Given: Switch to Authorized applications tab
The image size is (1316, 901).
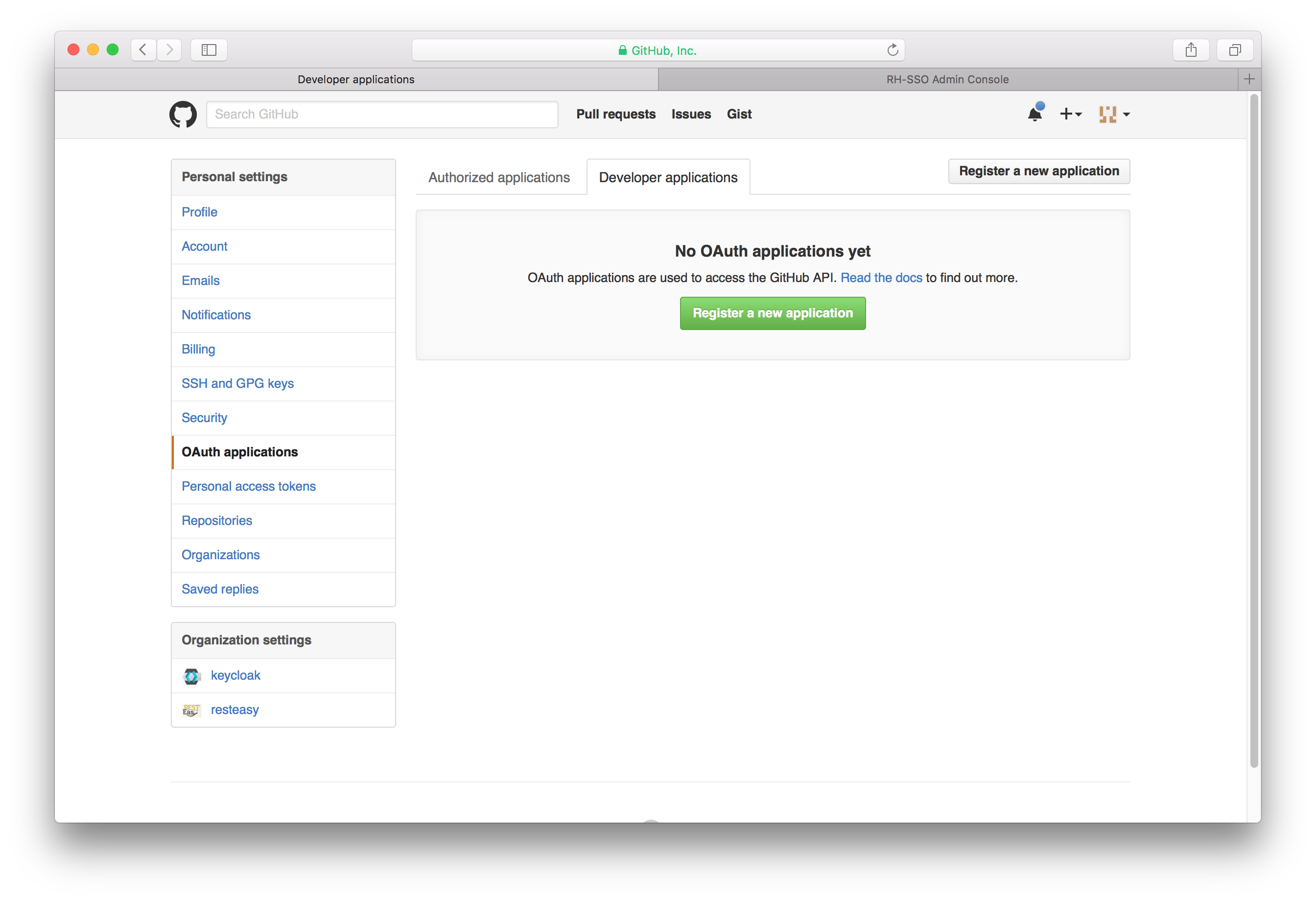Looking at the screenshot, I should pyautogui.click(x=498, y=177).
